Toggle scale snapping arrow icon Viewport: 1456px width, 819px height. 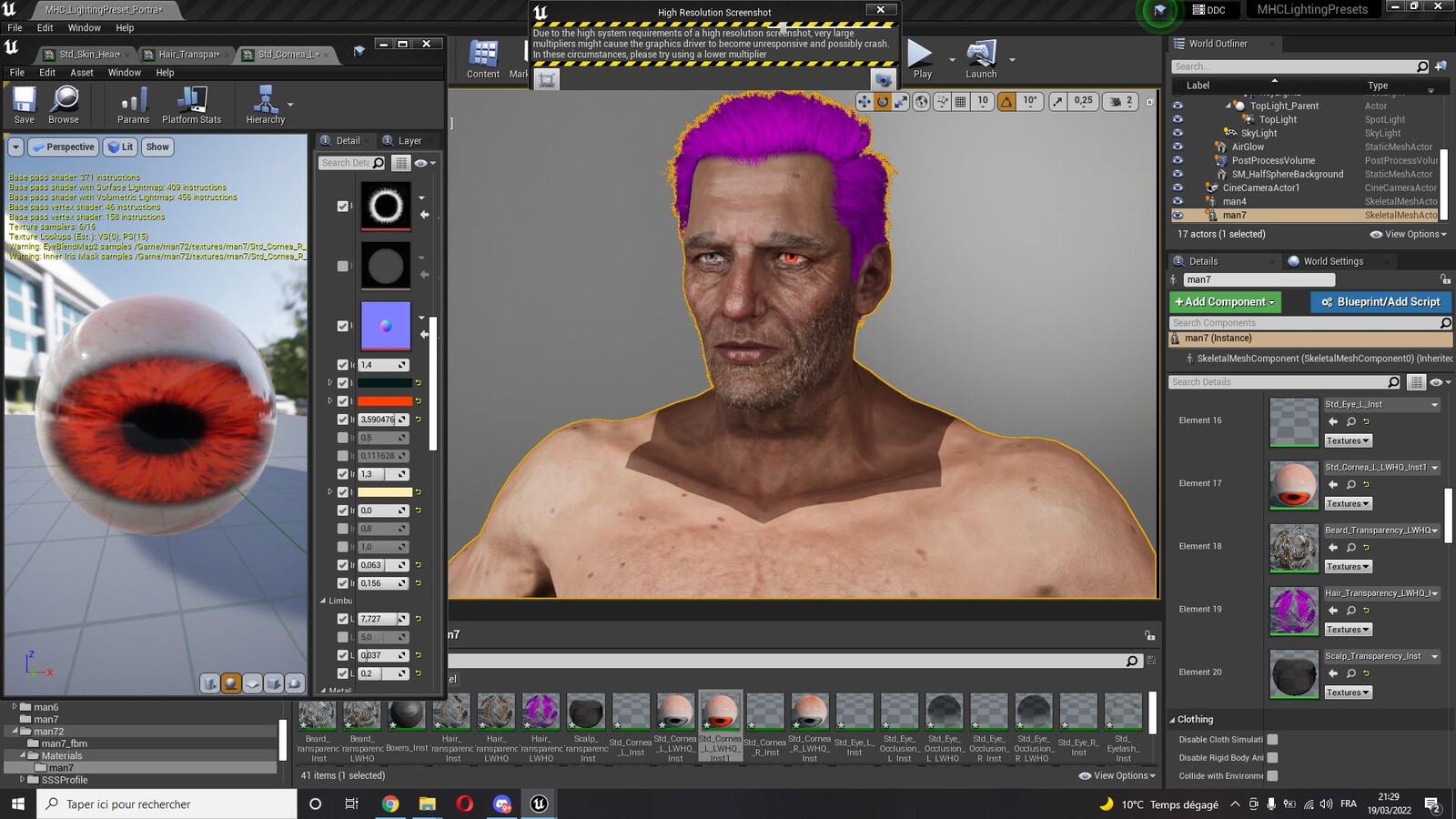click(1057, 102)
